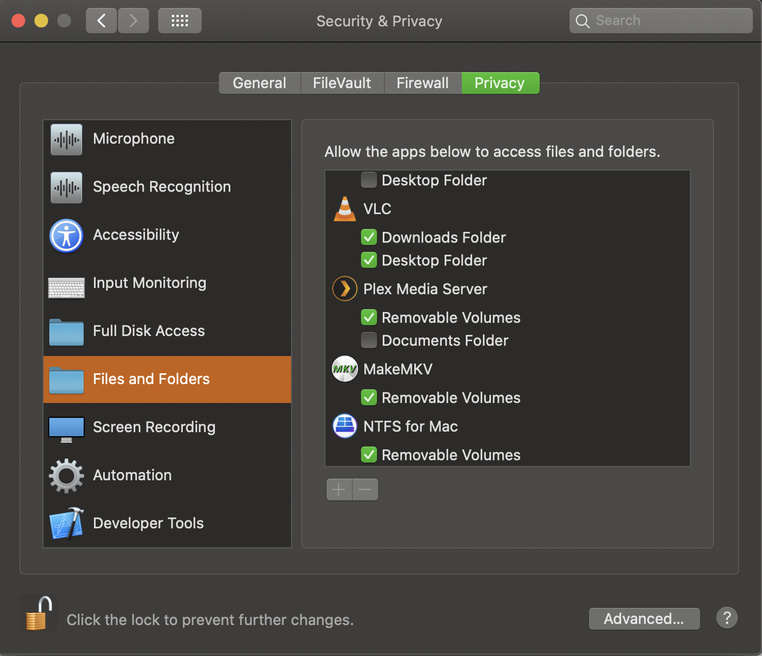Enable Plex Documents Folder access
Screen dimensions: 762x656
pos(369,340)
